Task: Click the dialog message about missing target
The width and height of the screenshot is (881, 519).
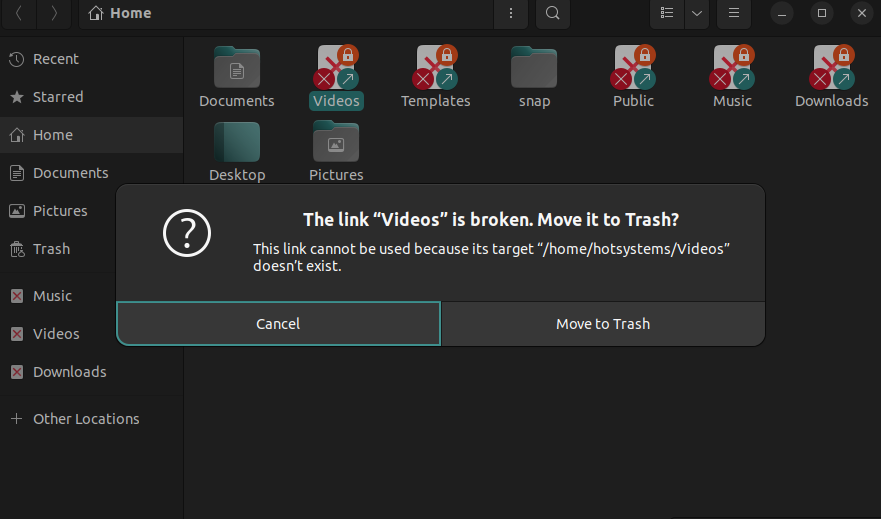Action: [492, 257]
